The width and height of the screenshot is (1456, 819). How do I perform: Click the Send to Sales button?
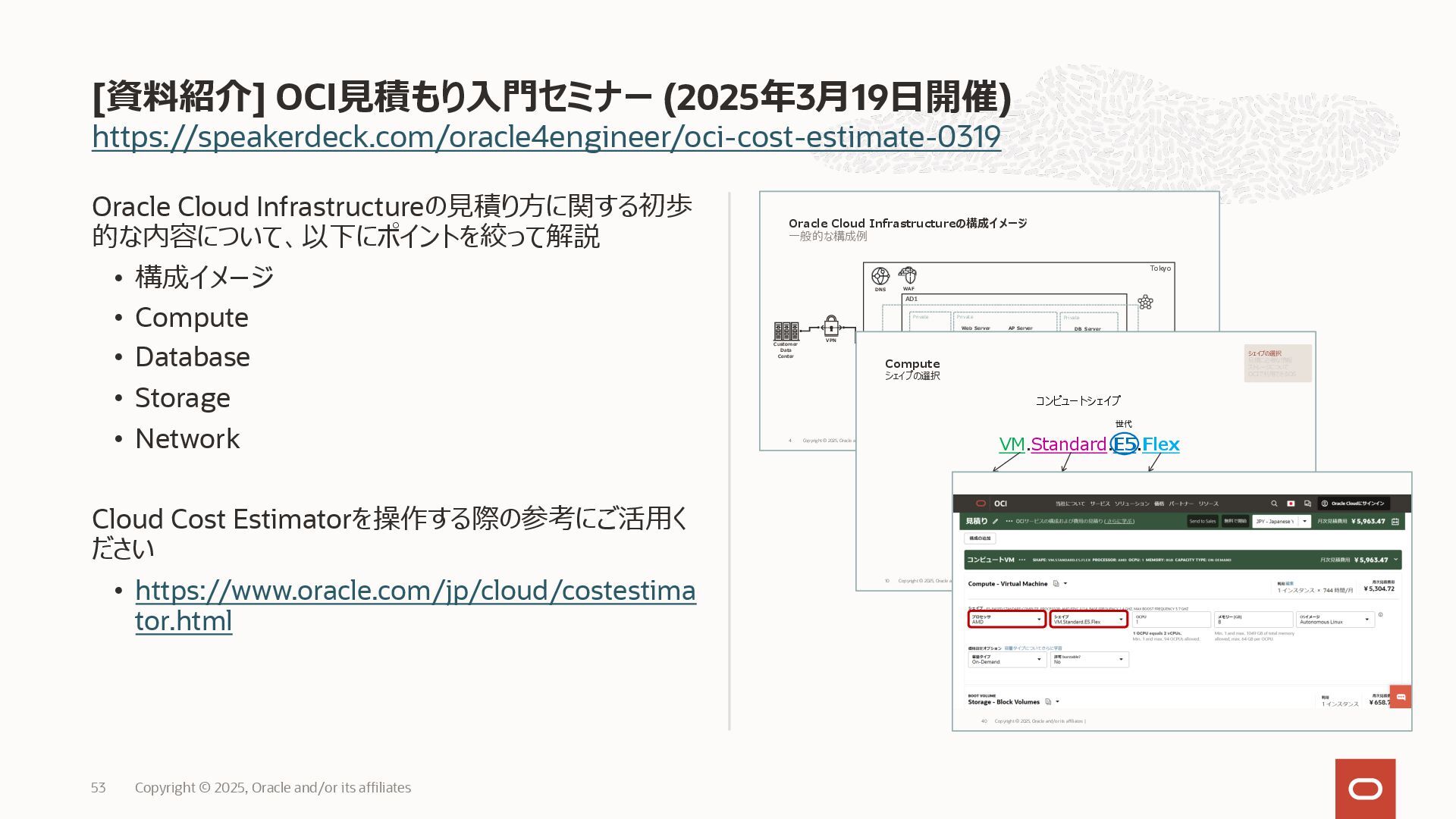[1202, 522]
